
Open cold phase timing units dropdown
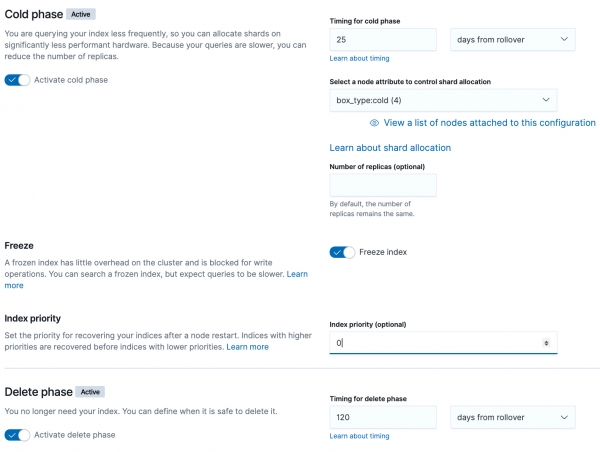click(513, 39)
